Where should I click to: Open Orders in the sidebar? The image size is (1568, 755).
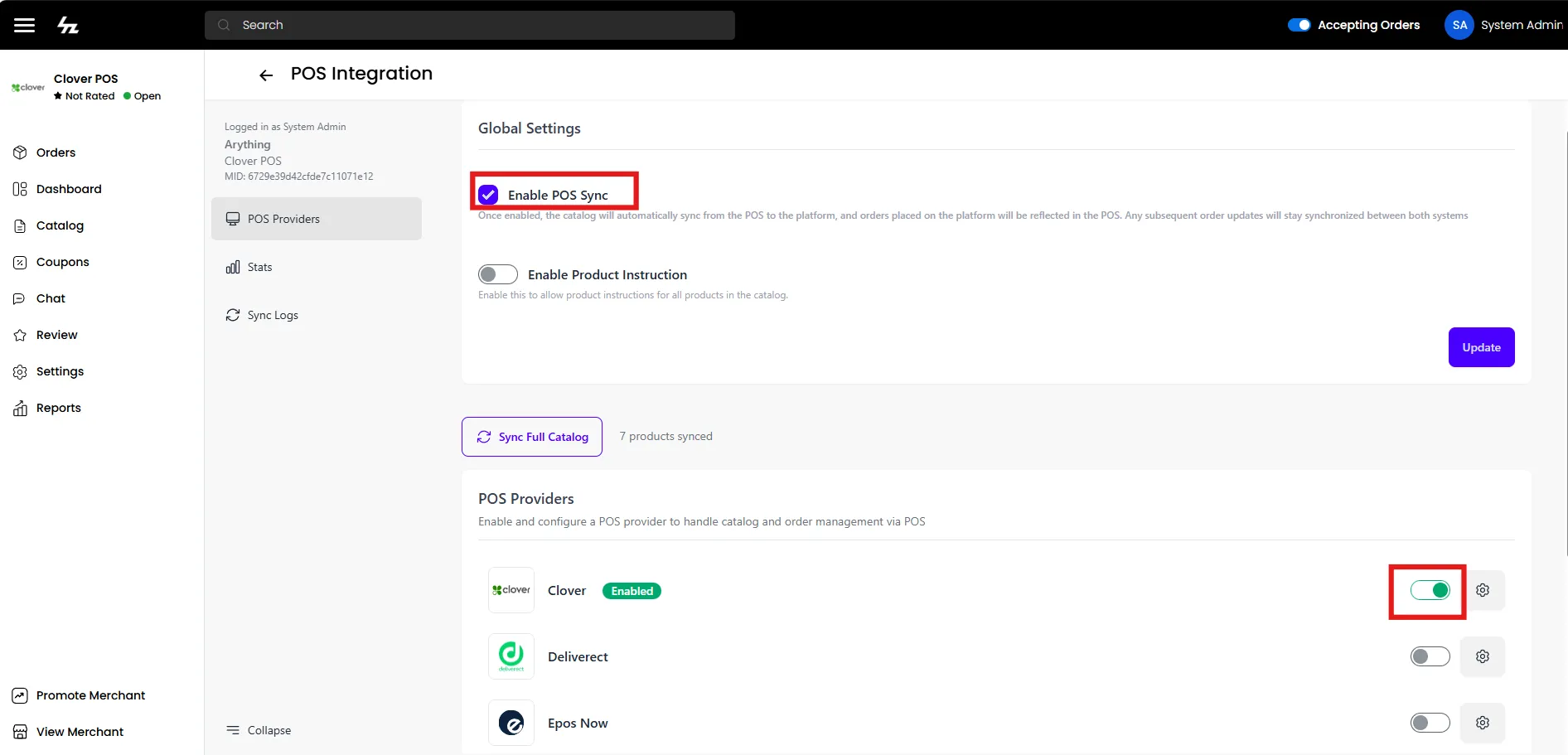click(x=45, y=152)
